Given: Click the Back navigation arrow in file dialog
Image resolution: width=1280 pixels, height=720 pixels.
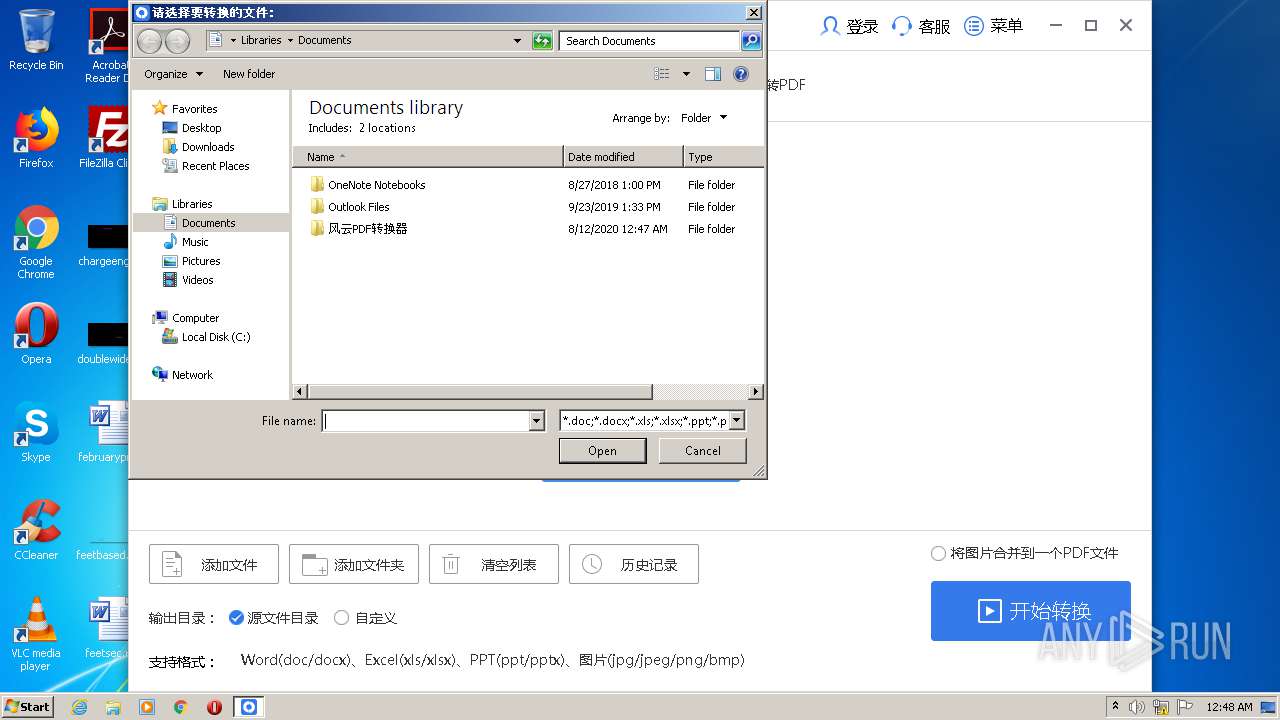Looking at the screenshot, I should tap(149, 41).
